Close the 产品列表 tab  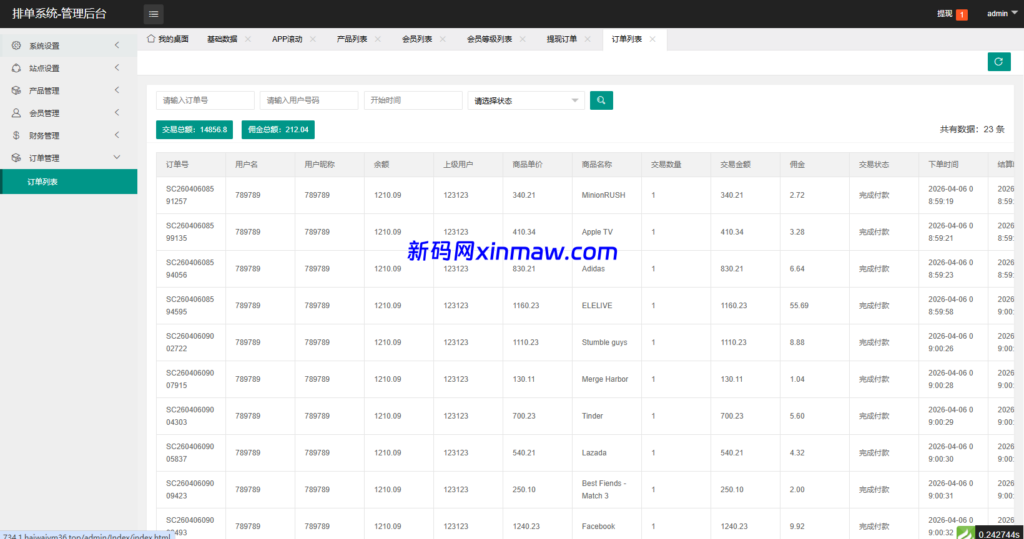(x=377, y=39)
